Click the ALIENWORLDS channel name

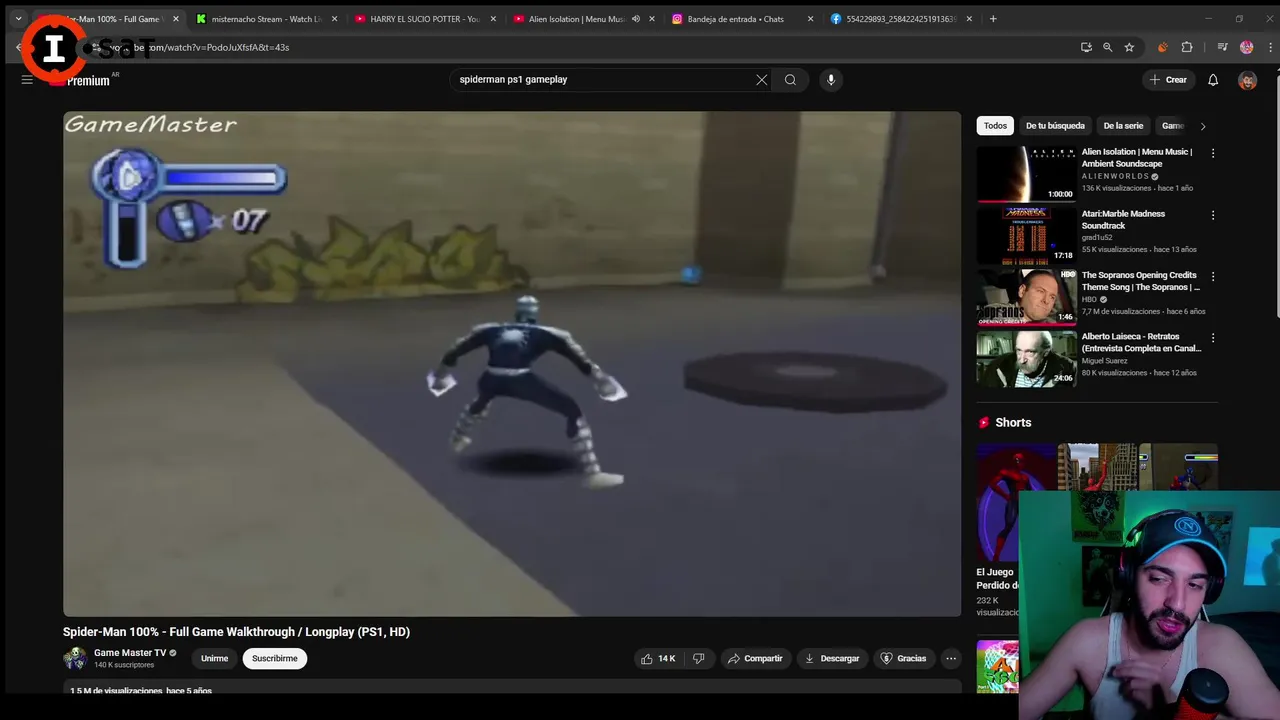coord(1115,176)
